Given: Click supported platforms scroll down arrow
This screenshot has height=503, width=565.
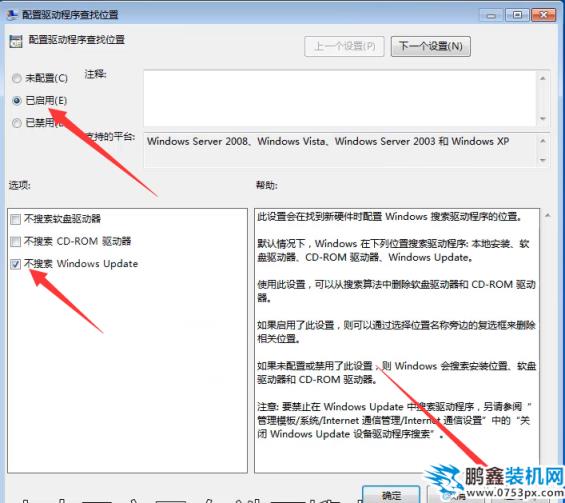Looking at the screenshot, I should tap(543, 160).
